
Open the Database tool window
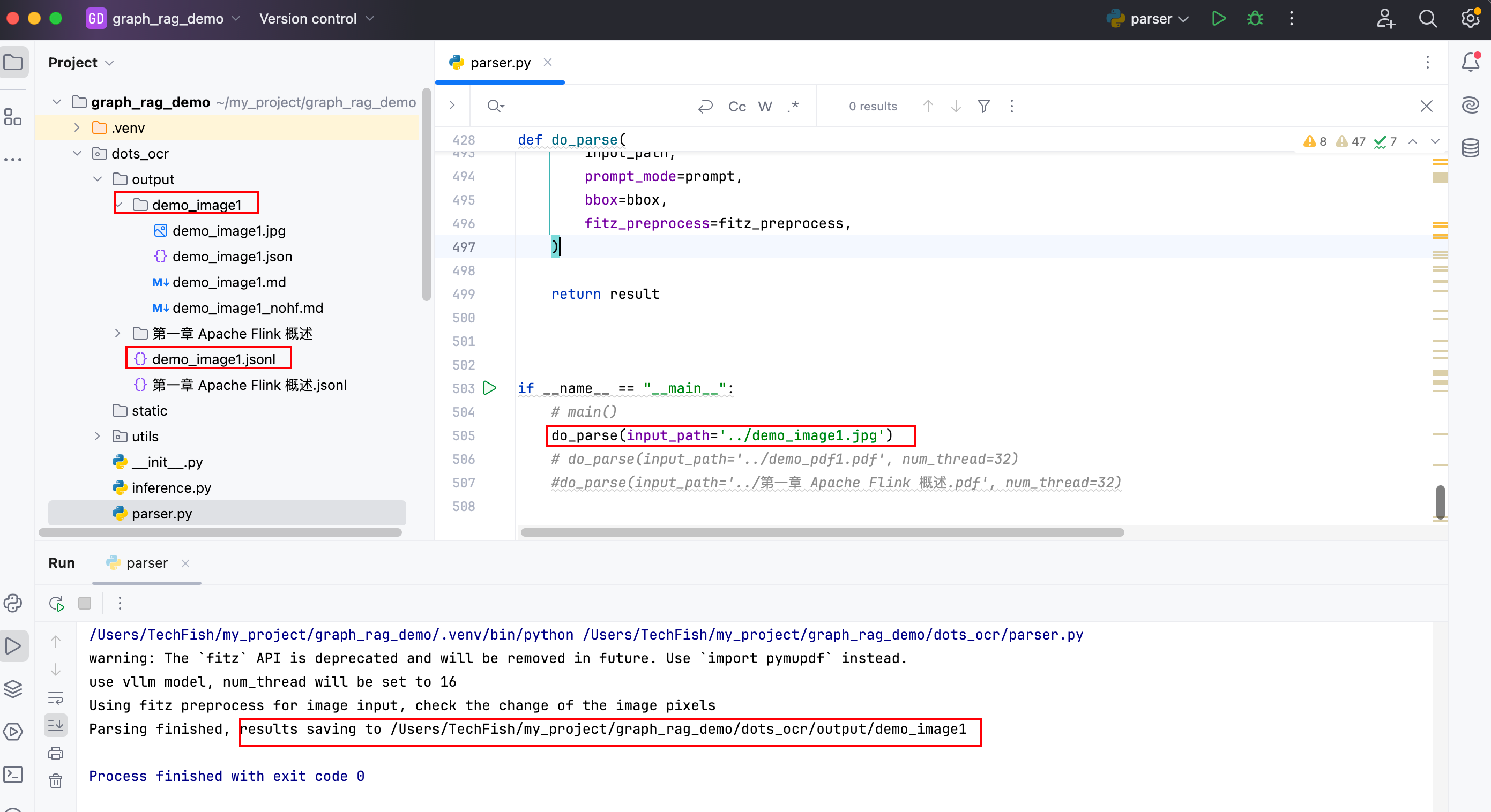[1470, 147]
